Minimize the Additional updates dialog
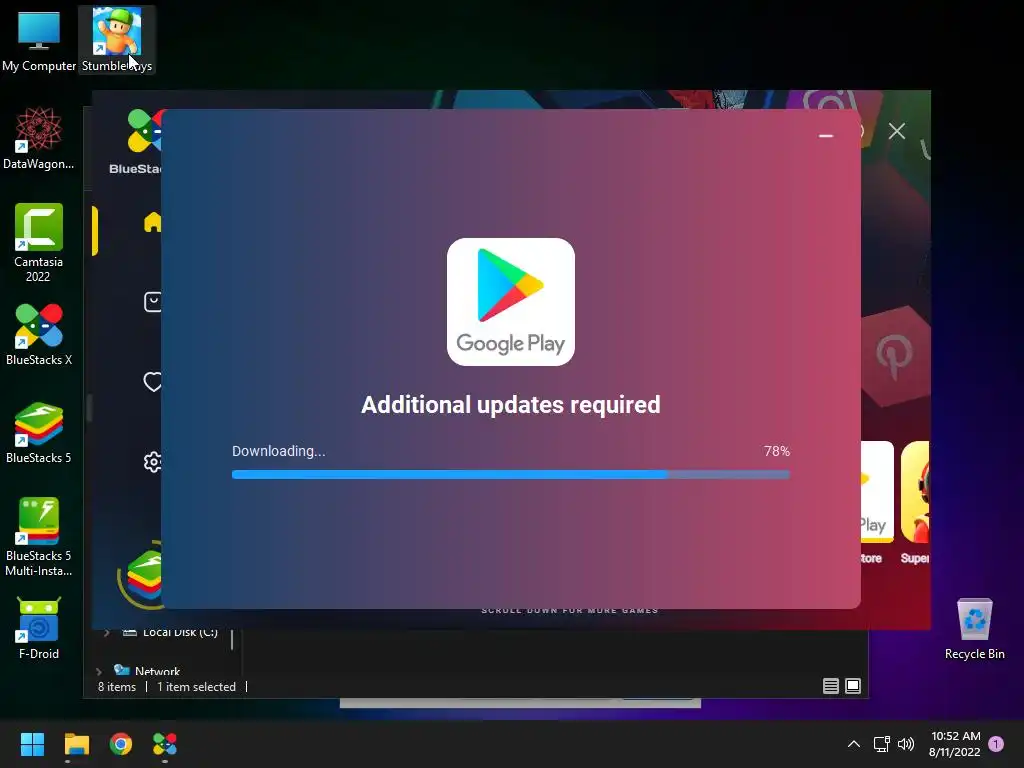Image resolution: width=1024 pixels, height=768 pixels. (825, 136)
